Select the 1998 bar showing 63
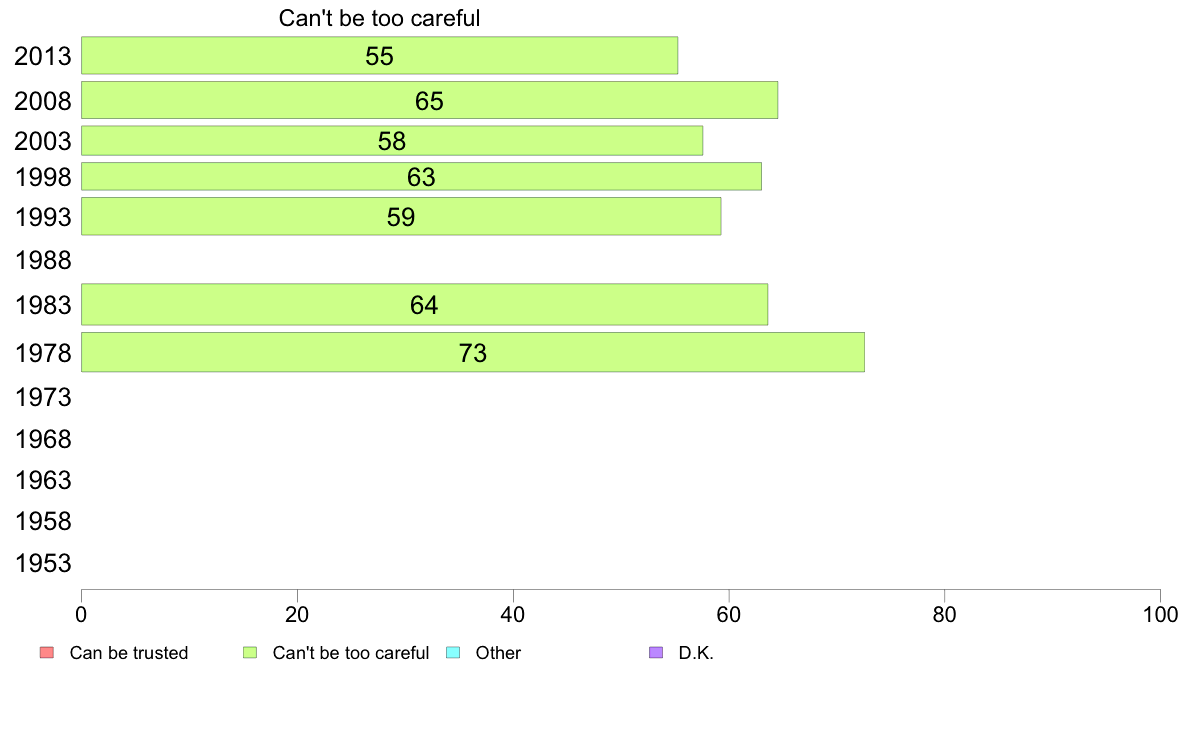Image resolution: width=1188 pixels, height=736 pixels. 421,177
